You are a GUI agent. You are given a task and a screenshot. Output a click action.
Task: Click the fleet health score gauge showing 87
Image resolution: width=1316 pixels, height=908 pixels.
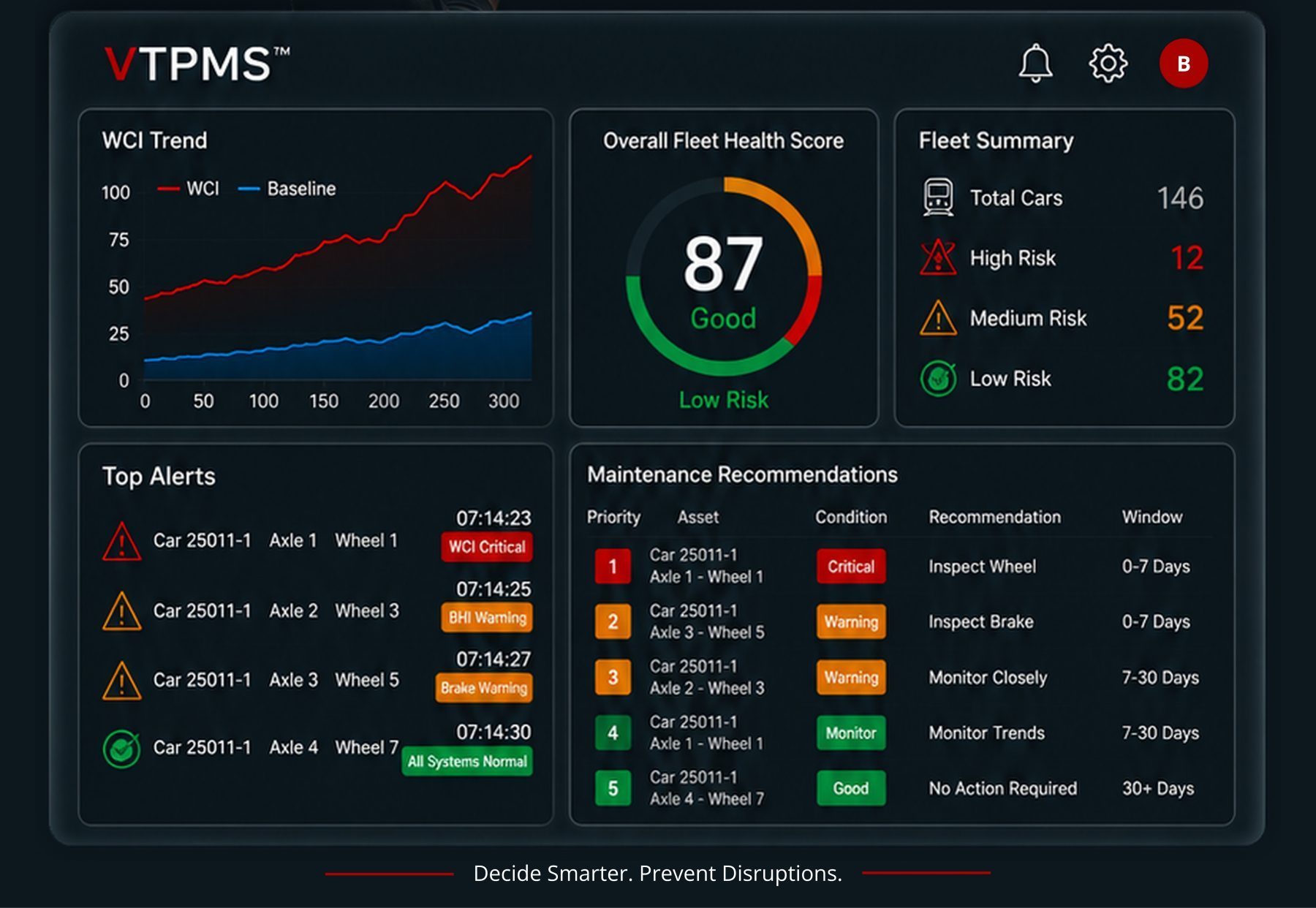point(724,276)
